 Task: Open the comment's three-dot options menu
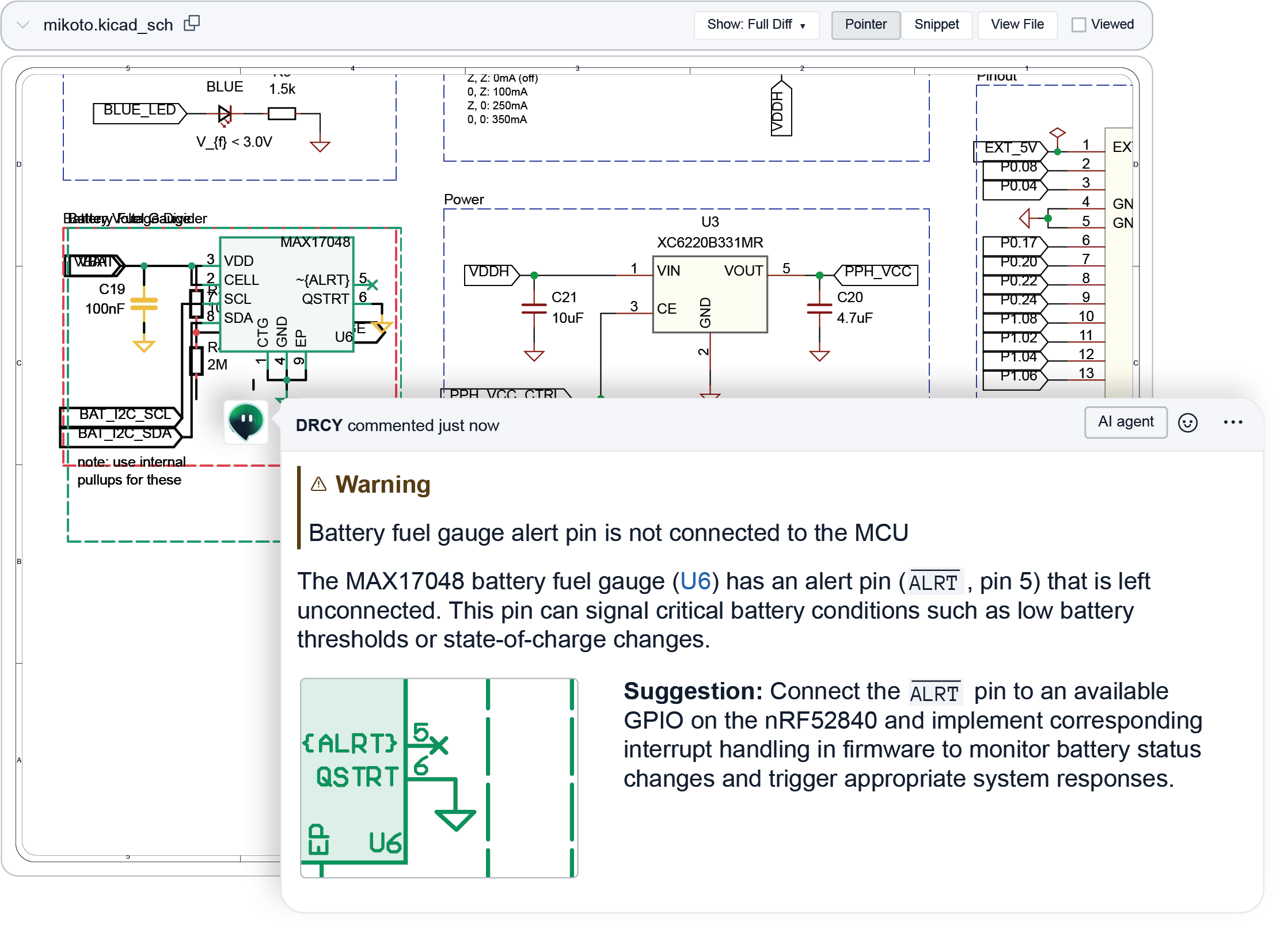coord(1232,422)
